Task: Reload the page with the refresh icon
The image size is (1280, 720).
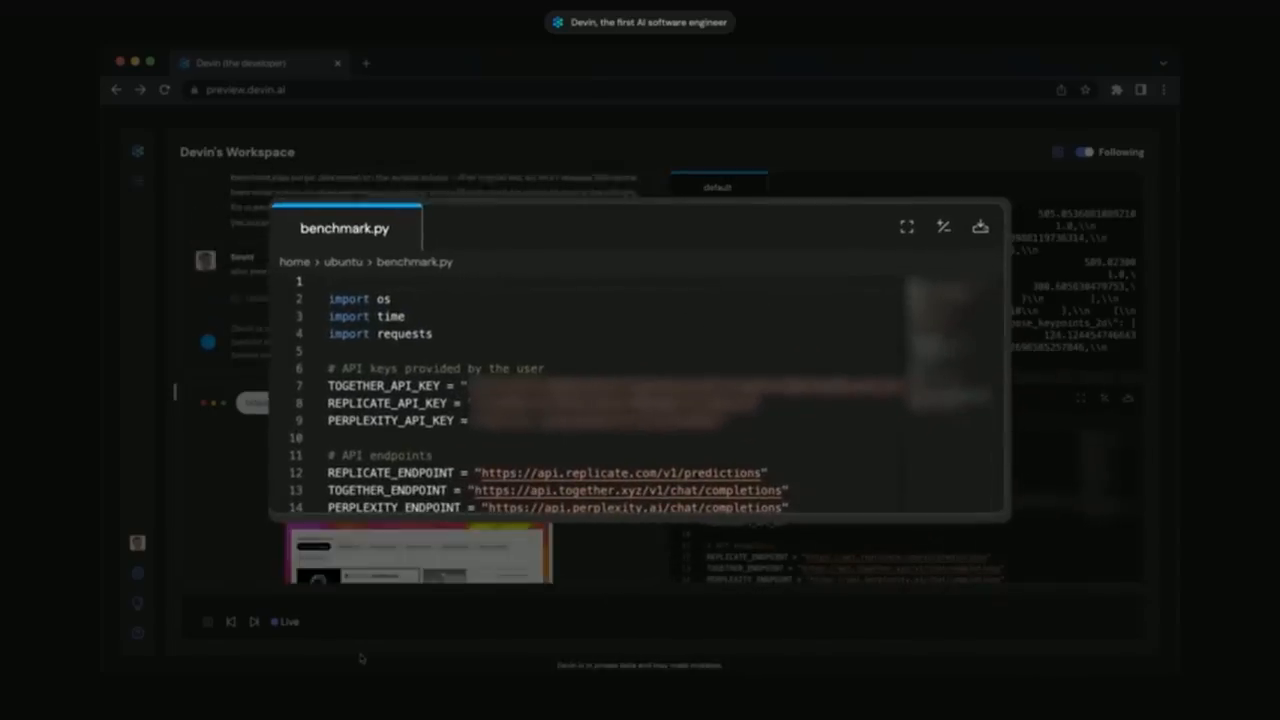Action: pyautogui.click(x=164, y=90)
